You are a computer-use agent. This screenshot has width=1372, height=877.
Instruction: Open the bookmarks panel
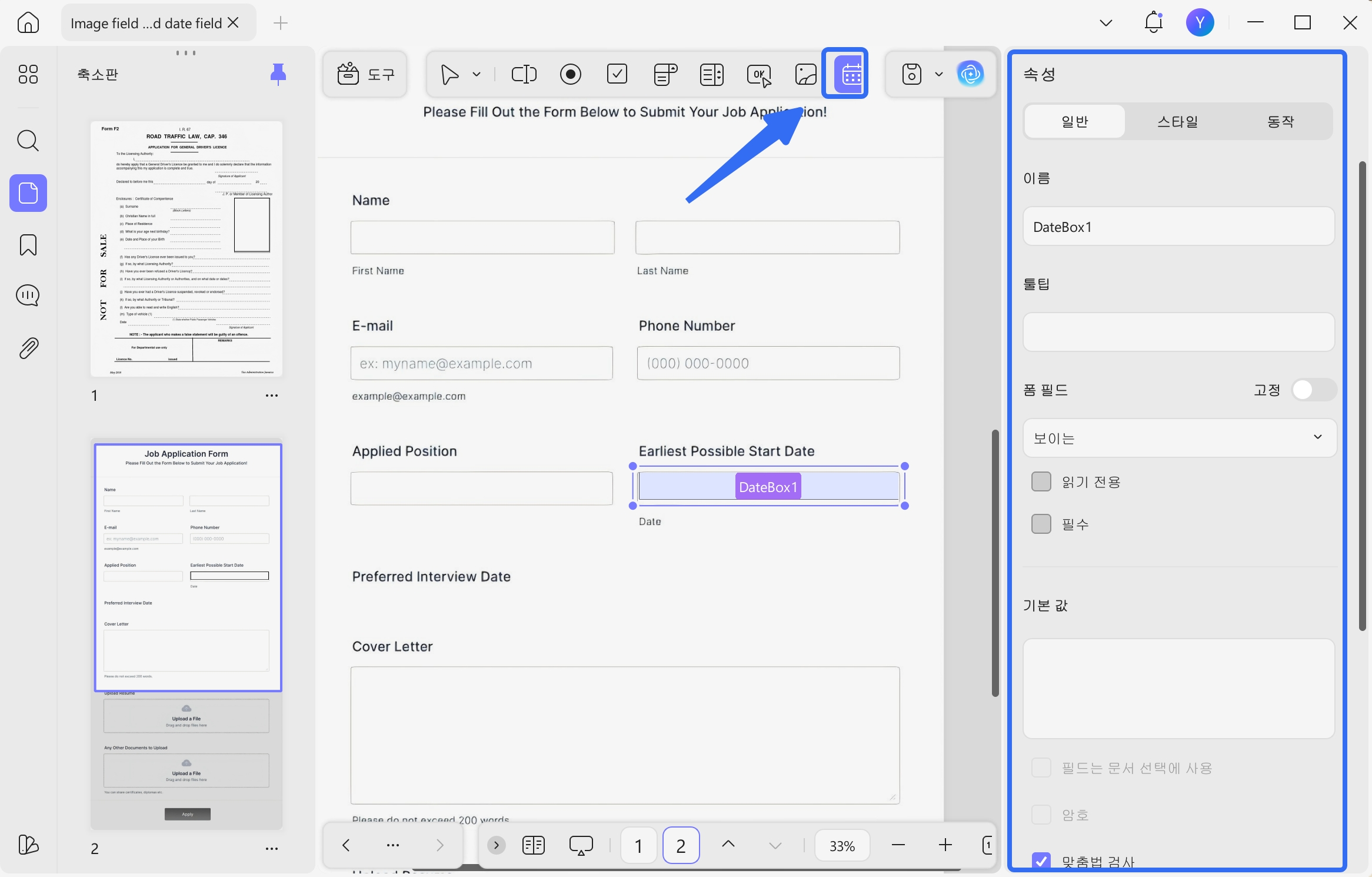click(x=28, y=245)
